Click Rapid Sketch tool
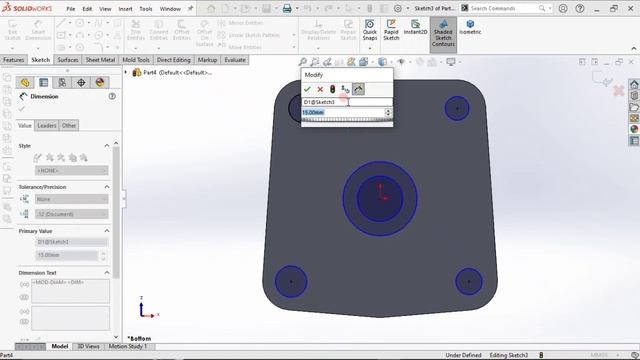Screen dimensions: 640x360 tap(391, 30)
